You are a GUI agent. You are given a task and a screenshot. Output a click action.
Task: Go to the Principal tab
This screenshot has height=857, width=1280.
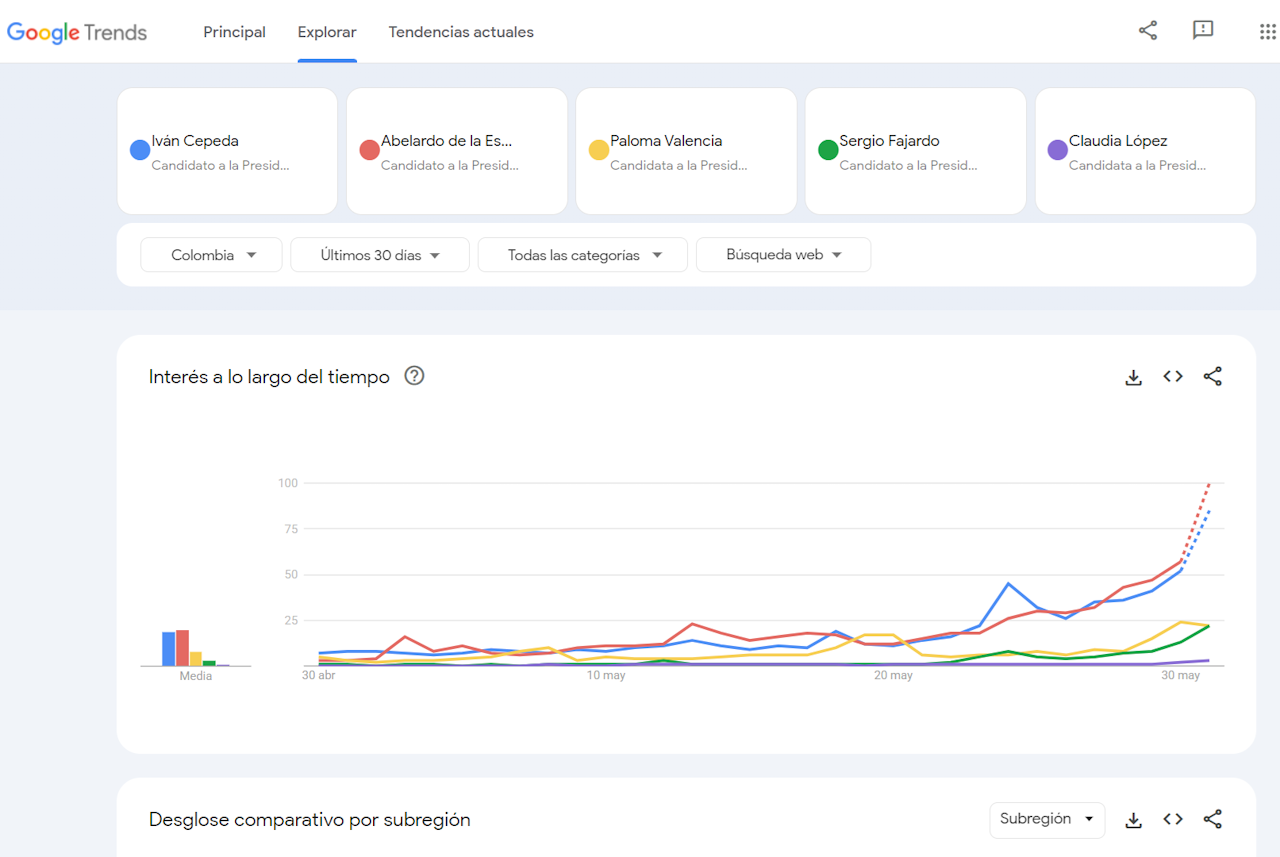click(235, 32)
